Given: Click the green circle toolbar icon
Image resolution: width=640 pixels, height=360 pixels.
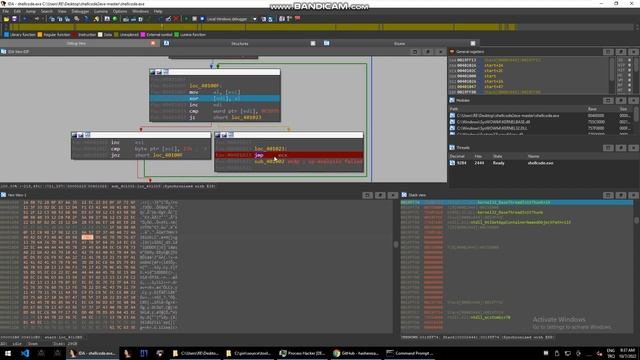Looking at the screenshot, I should pos(115,19).
